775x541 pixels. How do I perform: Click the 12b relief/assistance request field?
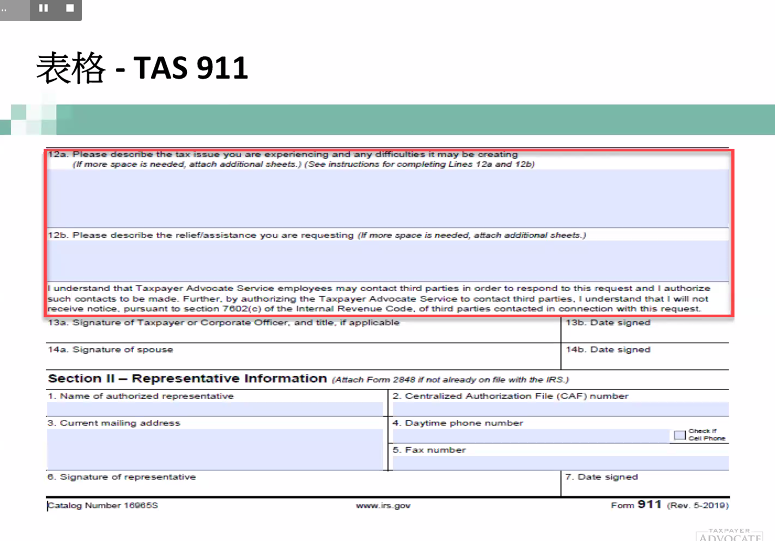[388, 260]
